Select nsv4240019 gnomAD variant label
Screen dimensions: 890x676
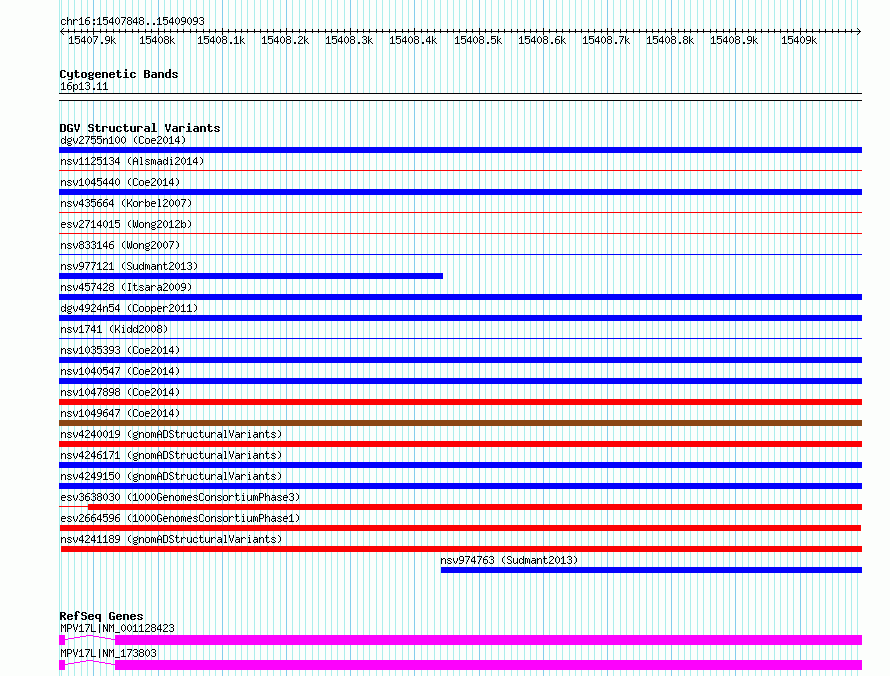coord(171,434)
